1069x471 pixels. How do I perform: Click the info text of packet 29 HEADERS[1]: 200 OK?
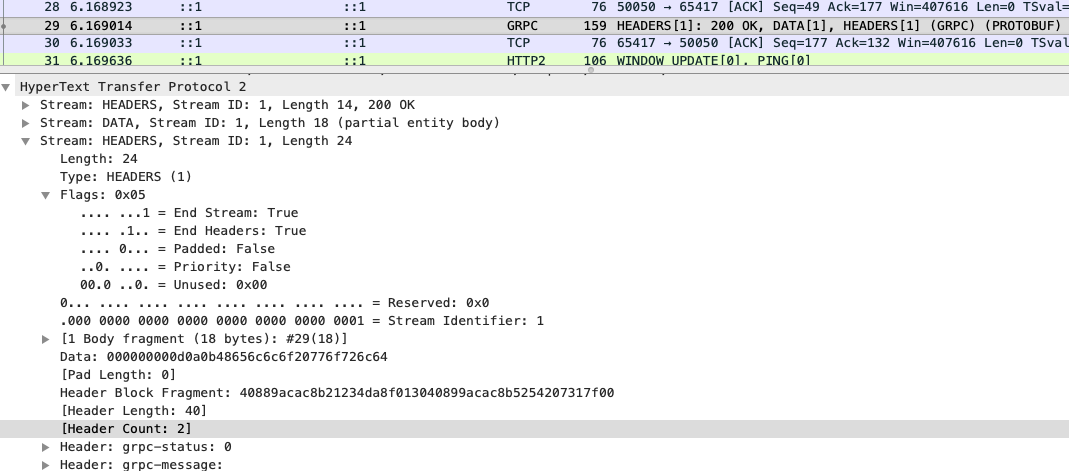point(839,26)
